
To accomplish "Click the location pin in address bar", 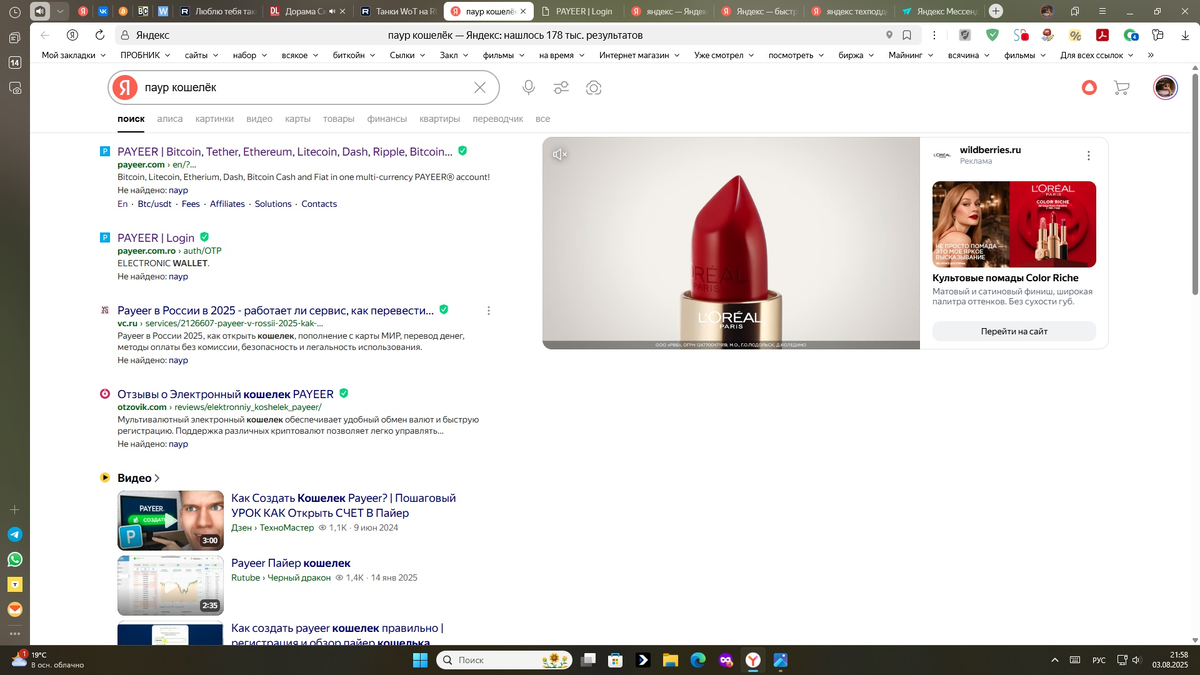I will tap(889, 35).
